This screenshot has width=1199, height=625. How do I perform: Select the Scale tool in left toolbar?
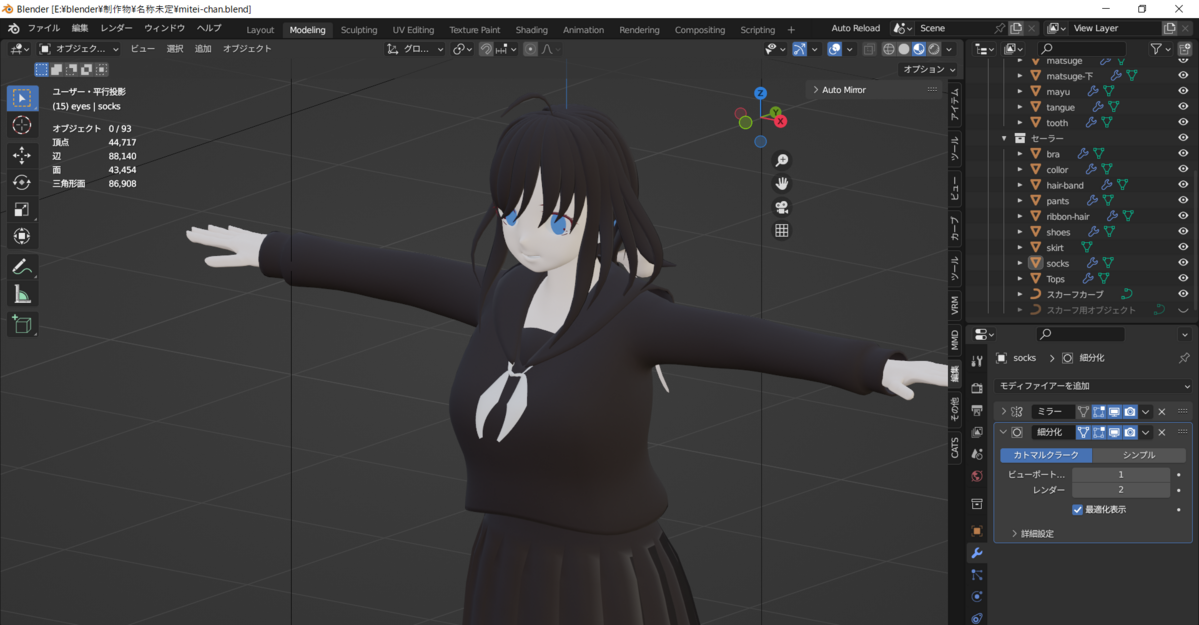22,209
